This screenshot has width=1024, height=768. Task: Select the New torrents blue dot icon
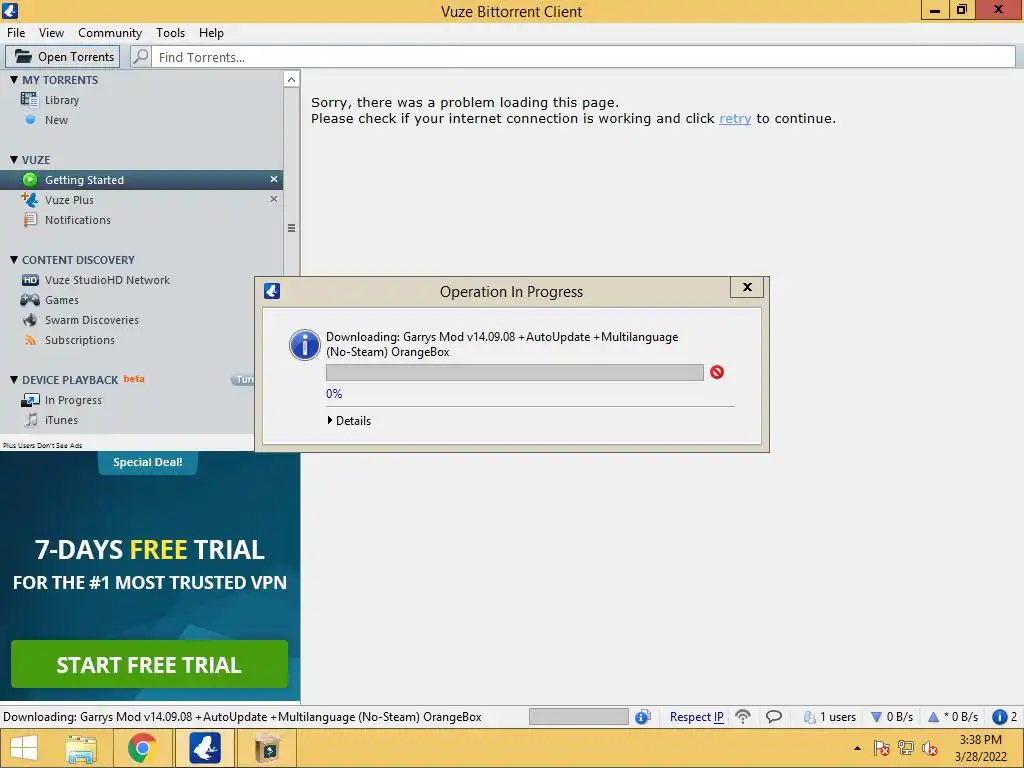pyautogui.click(x=30, y=120)
